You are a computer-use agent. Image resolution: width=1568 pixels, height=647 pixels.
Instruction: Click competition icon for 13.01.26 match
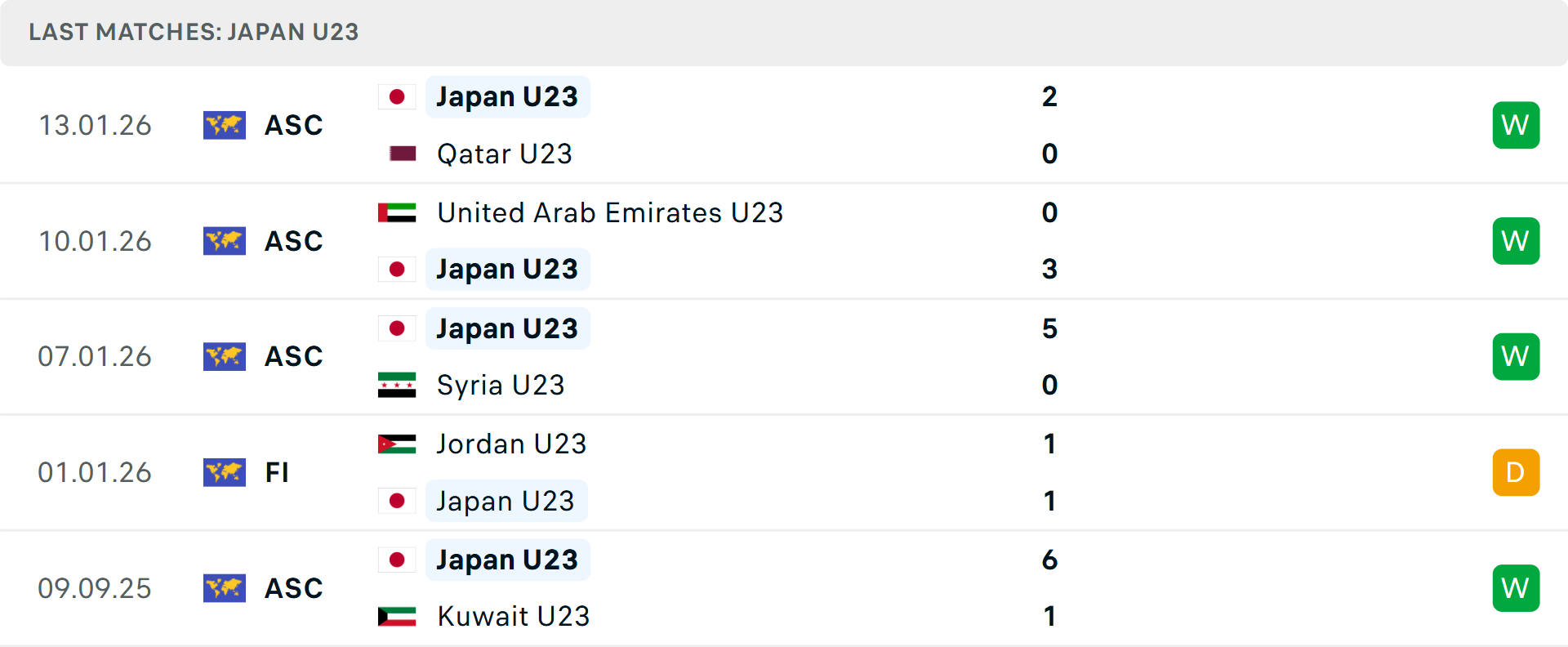coord(225,125)
